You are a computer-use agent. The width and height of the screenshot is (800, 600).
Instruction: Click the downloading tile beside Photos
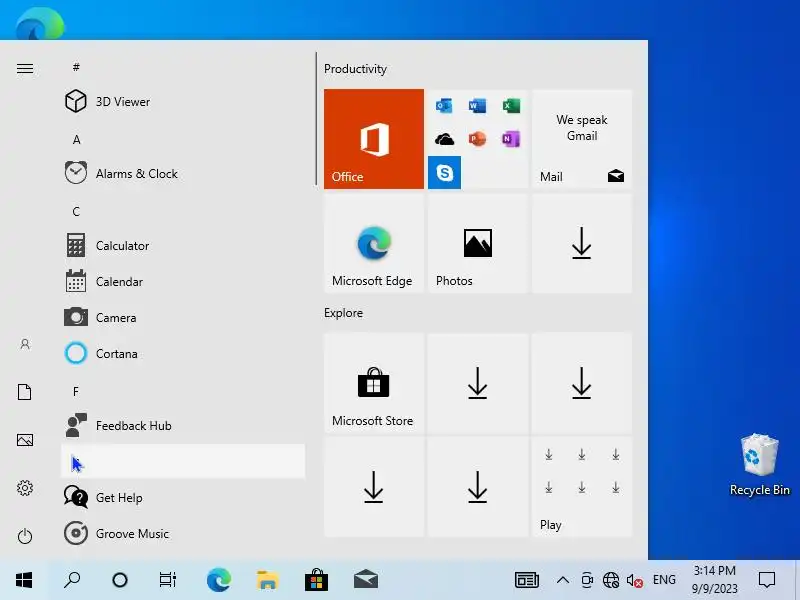click(582, 243)
